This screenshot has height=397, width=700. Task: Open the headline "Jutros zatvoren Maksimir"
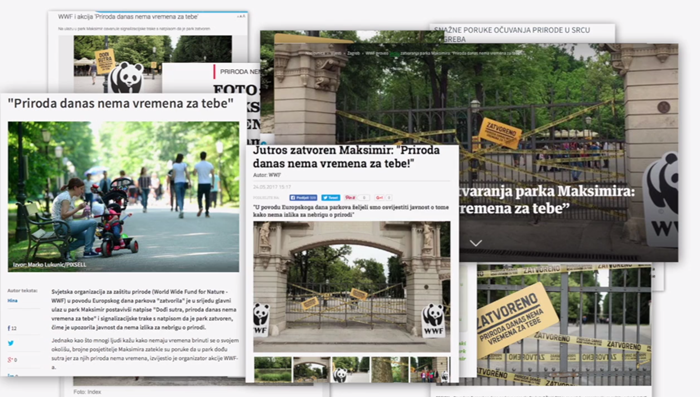click(346, 156)
